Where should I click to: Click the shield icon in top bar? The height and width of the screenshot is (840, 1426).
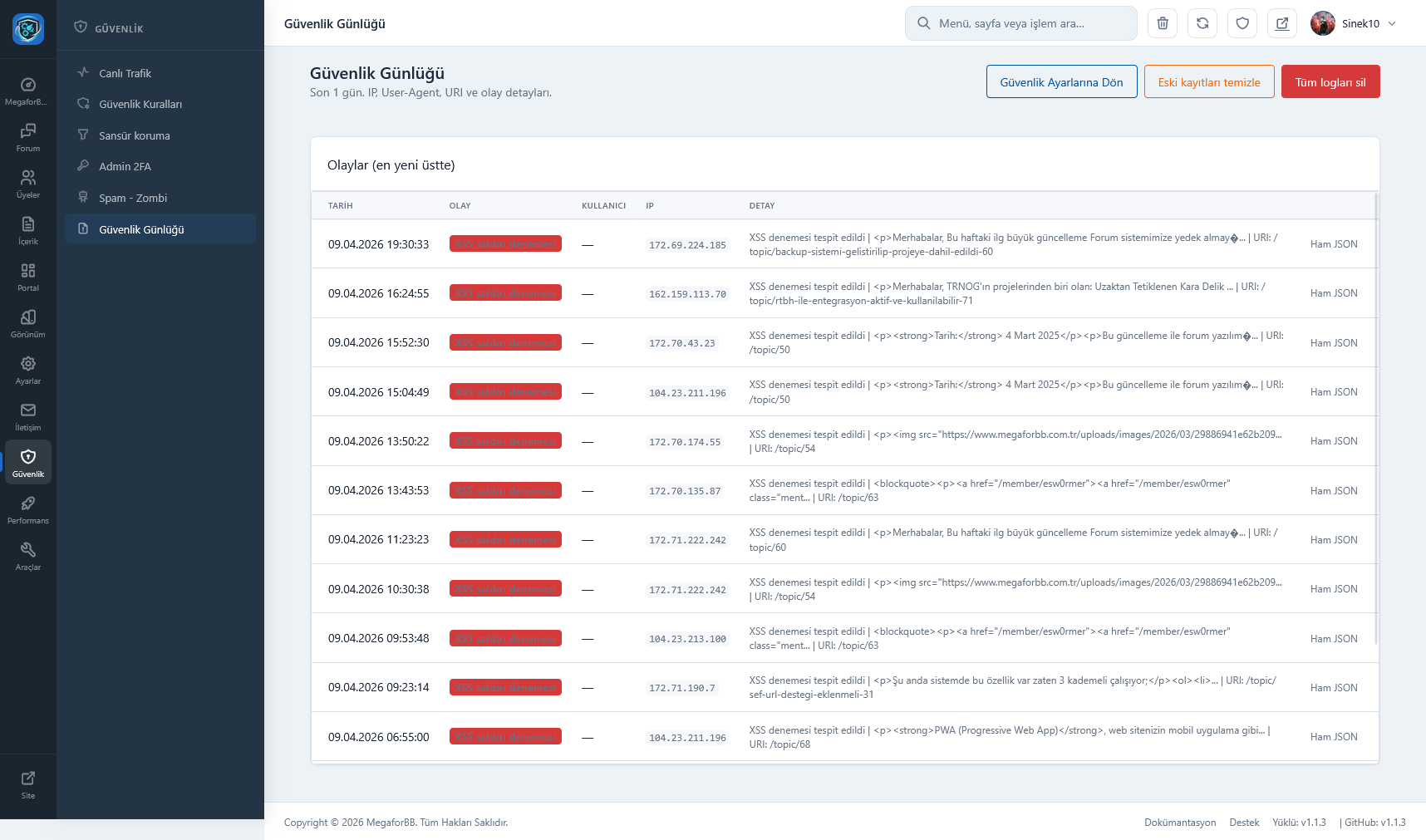(x=1242, y=23)
